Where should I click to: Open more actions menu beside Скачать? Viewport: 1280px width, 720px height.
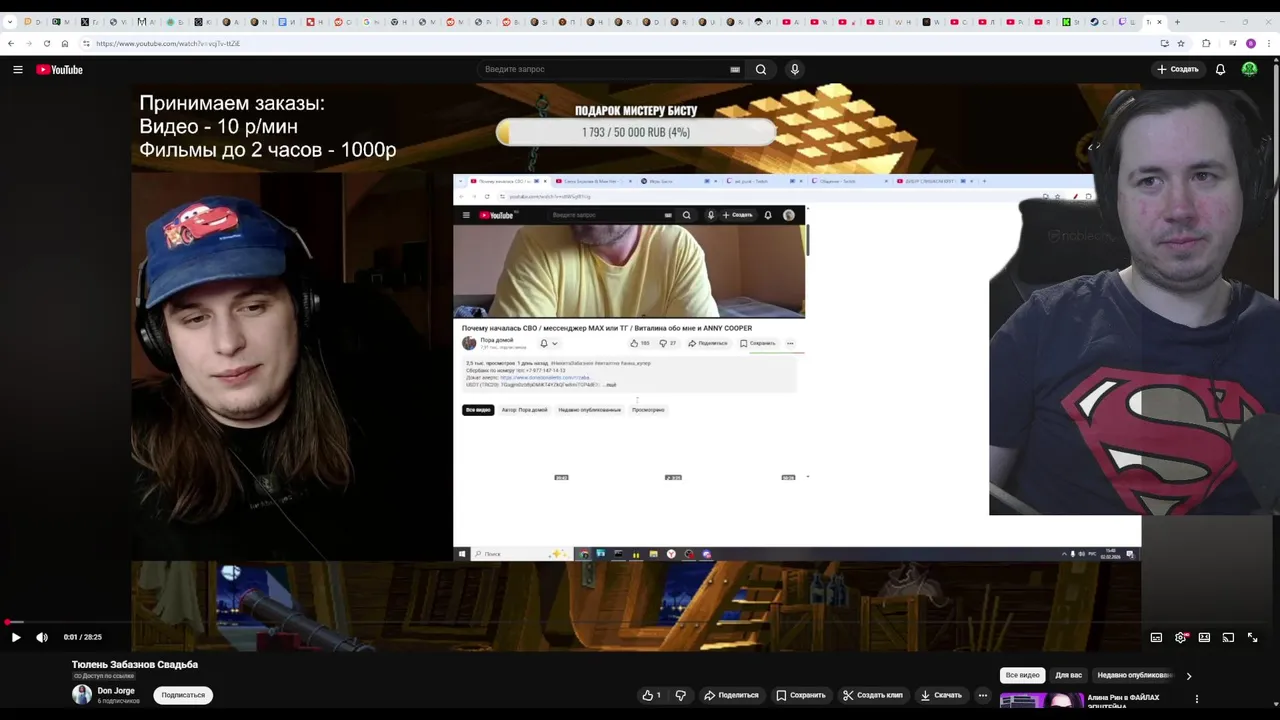(983, 695)
